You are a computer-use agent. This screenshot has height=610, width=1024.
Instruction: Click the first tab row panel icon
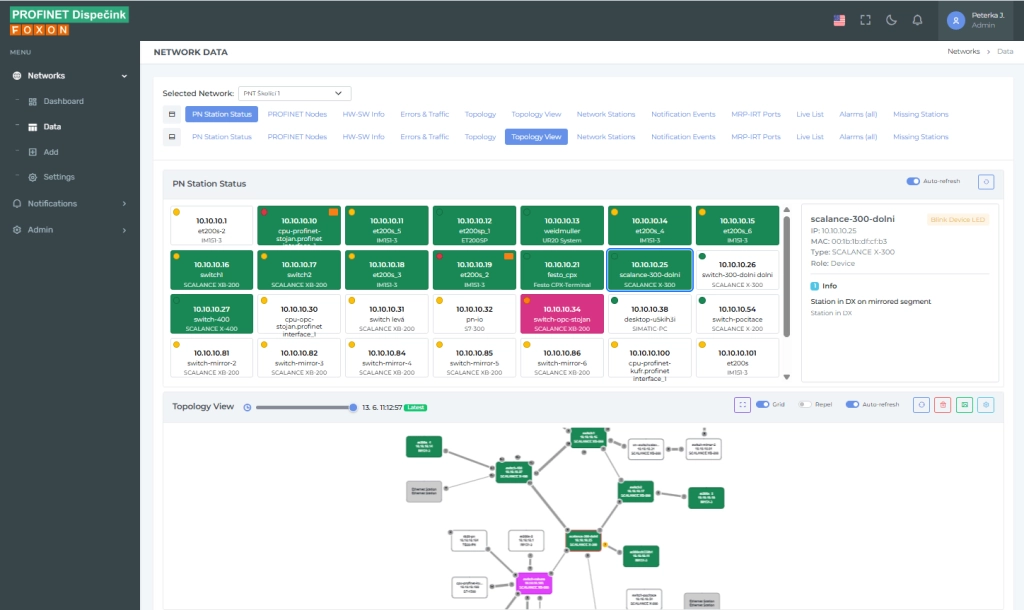[172, 114]
